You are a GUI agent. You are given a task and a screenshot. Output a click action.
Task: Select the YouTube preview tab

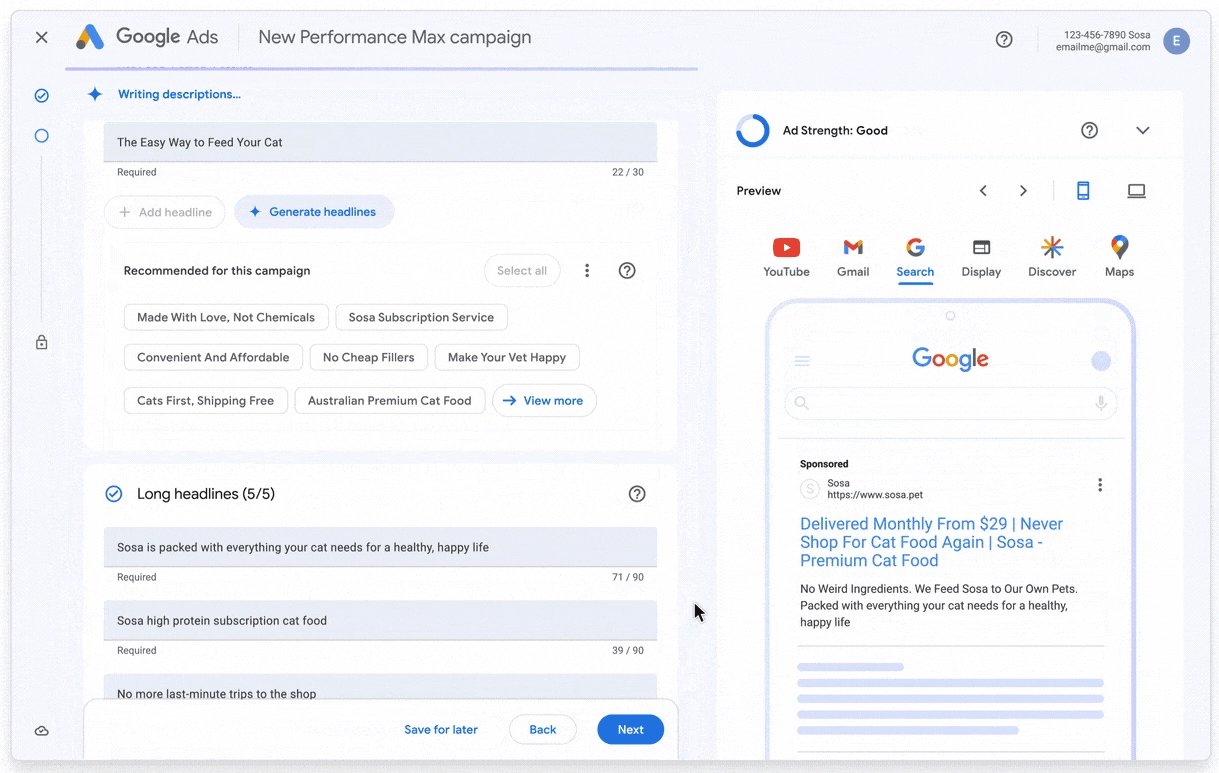787,258
